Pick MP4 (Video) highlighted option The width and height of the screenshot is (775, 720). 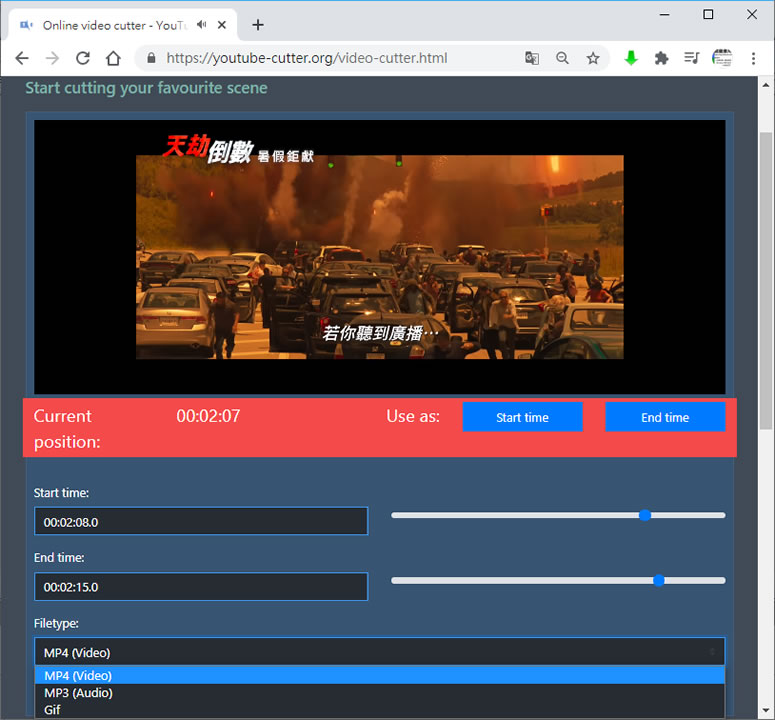pyautogui.click(x=78, y=676)
